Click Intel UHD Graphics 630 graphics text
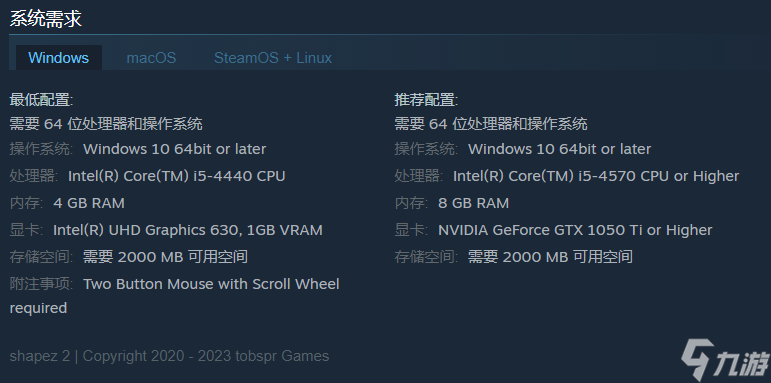This screenshot has width=771, height=383. click(x=188, y=230)
